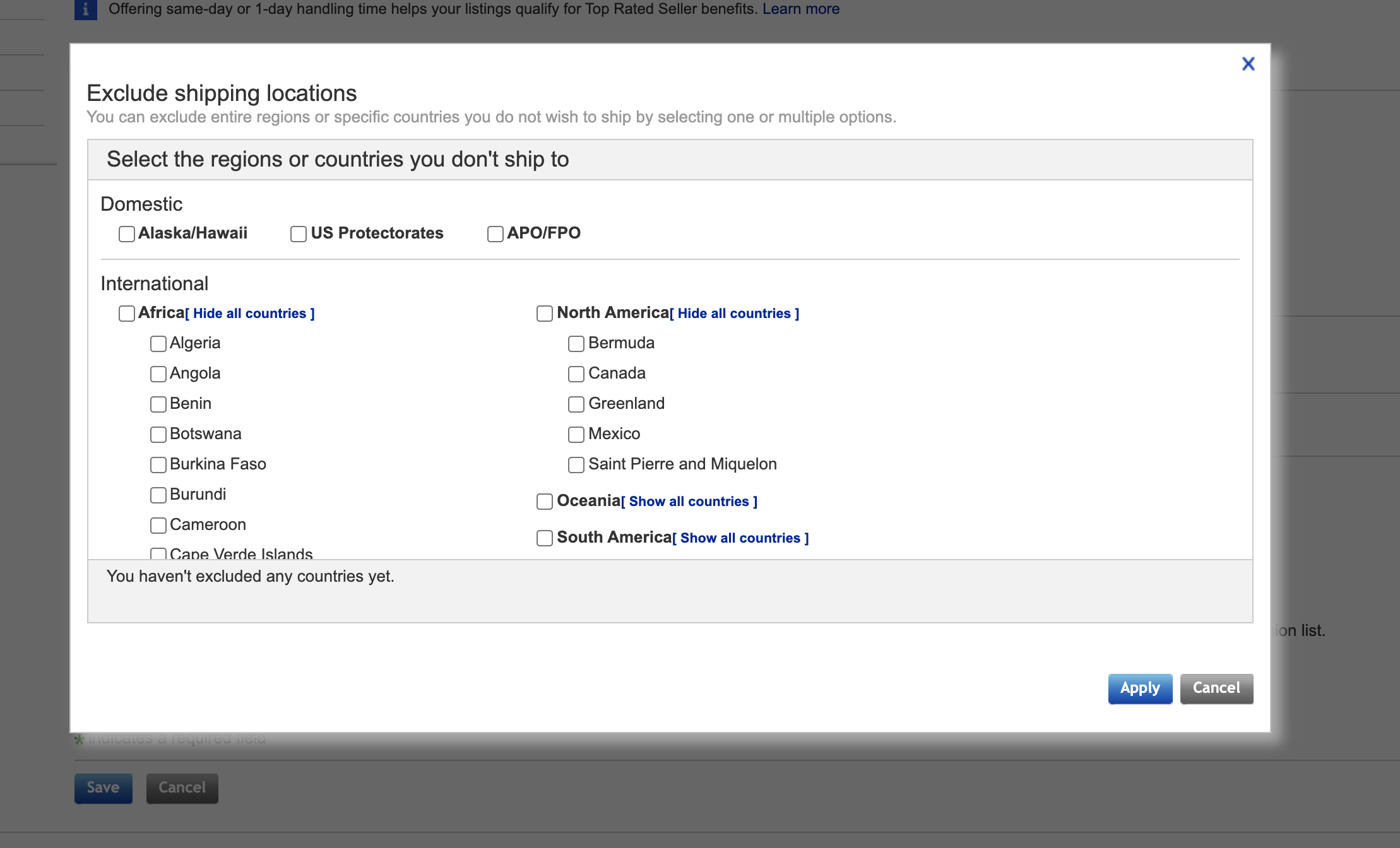
Task: Tick the Saint Pierre and Miquelon checkbox
Action: pyautogui.click(x=576, y=465)
